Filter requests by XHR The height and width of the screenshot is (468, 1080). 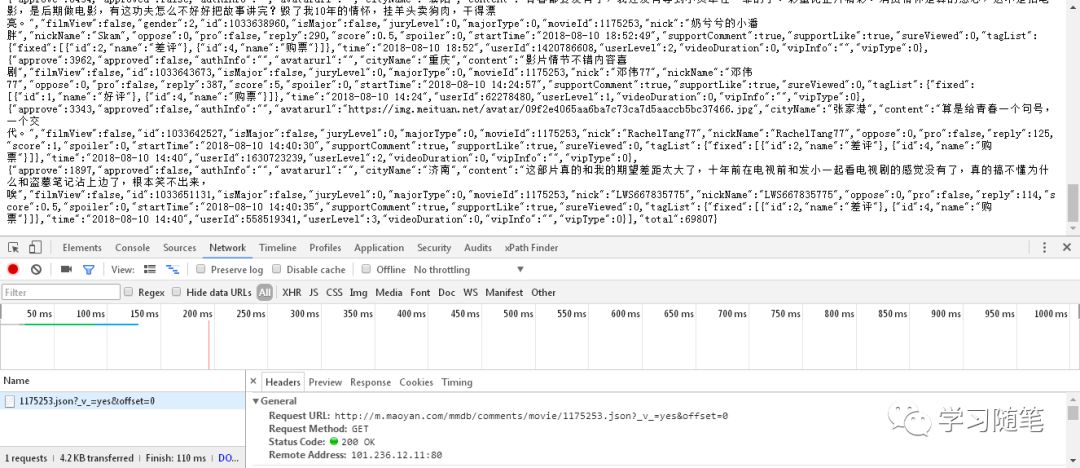[291, 292]
